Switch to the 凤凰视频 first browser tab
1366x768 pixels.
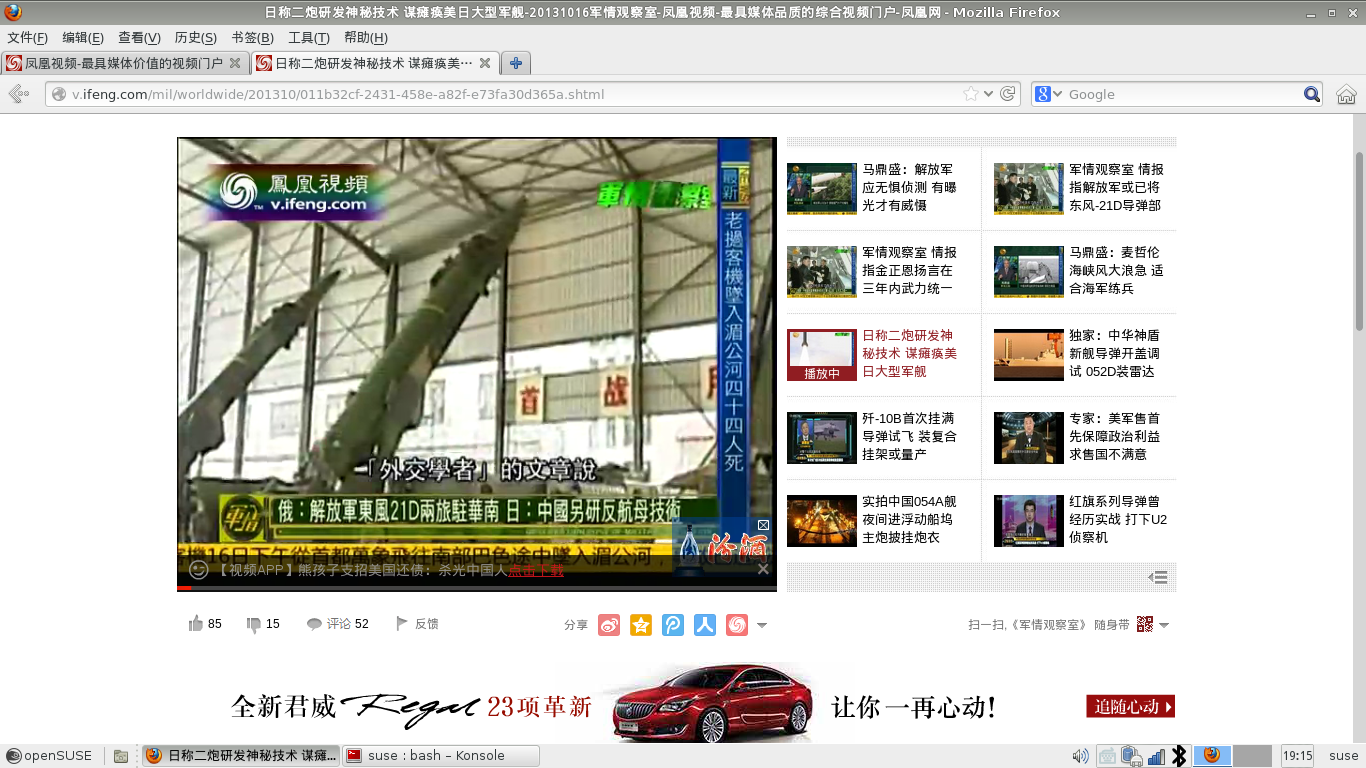[123, 63]
